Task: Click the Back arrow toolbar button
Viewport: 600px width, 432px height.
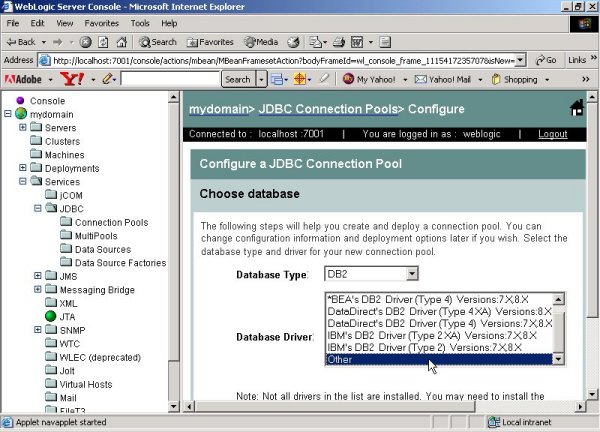Action: (x=21, y=42)
